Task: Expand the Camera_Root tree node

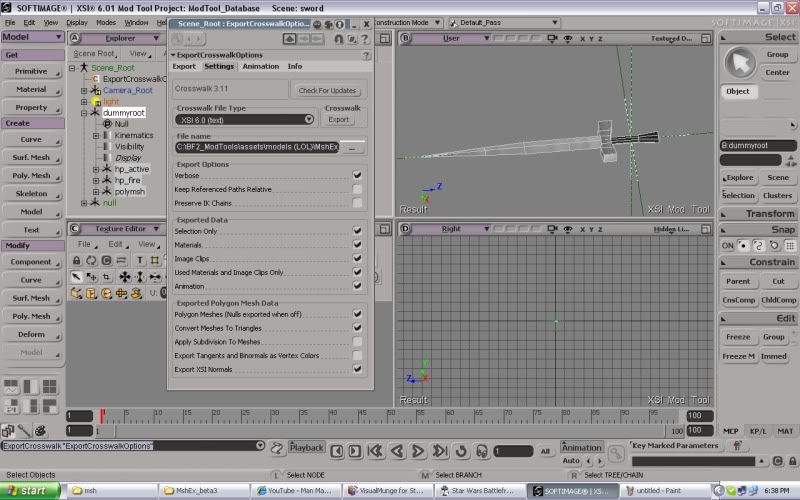Action: pyautogui.click(x=84, y=90)
